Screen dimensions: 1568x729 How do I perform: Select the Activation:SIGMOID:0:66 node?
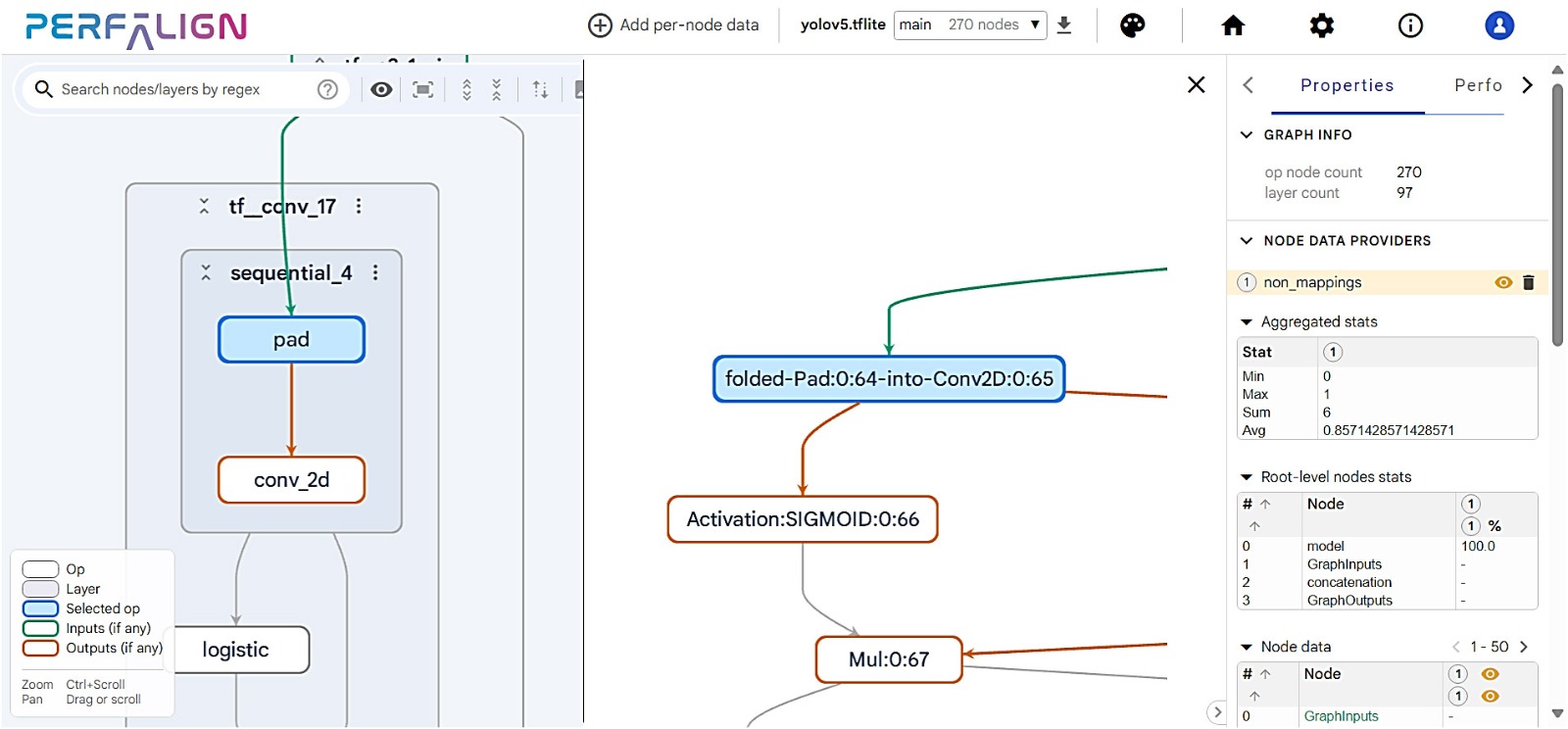[802, 519]
